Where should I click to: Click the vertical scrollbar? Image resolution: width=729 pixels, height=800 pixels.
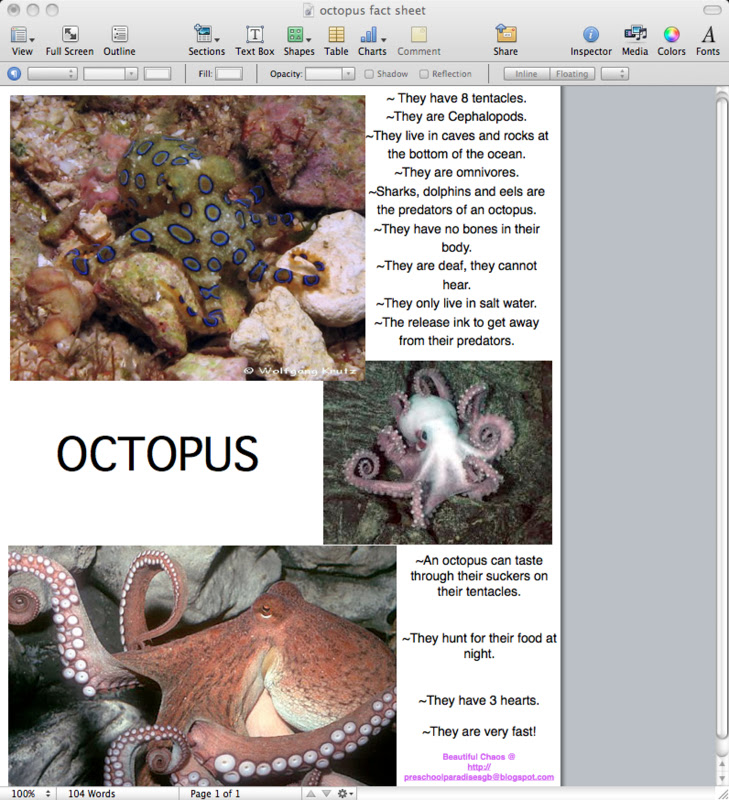[x=721, y=418]
